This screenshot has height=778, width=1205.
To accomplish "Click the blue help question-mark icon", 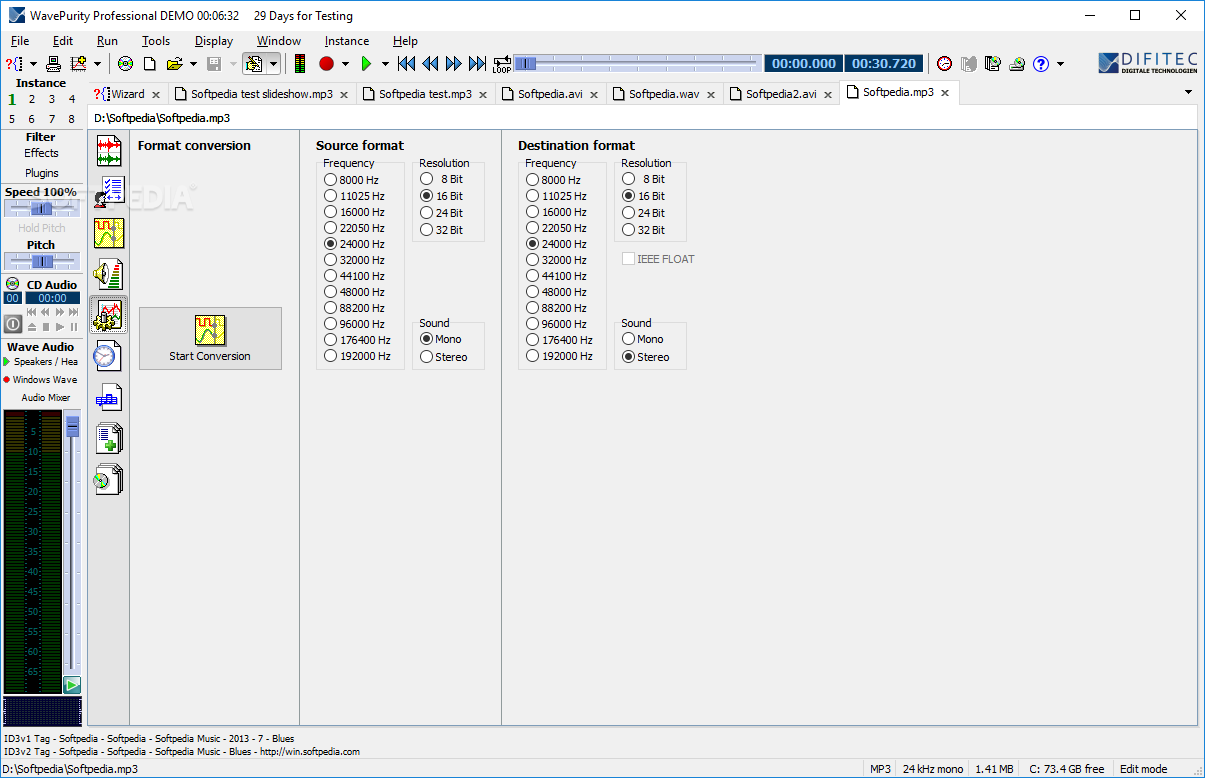I will pos(1041,64).
